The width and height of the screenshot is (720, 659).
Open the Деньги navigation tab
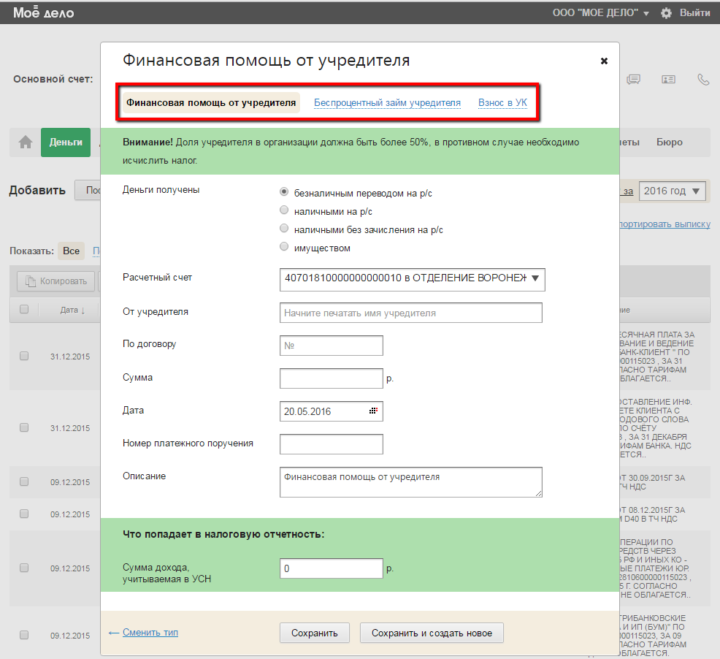click(x=66, y=142)
